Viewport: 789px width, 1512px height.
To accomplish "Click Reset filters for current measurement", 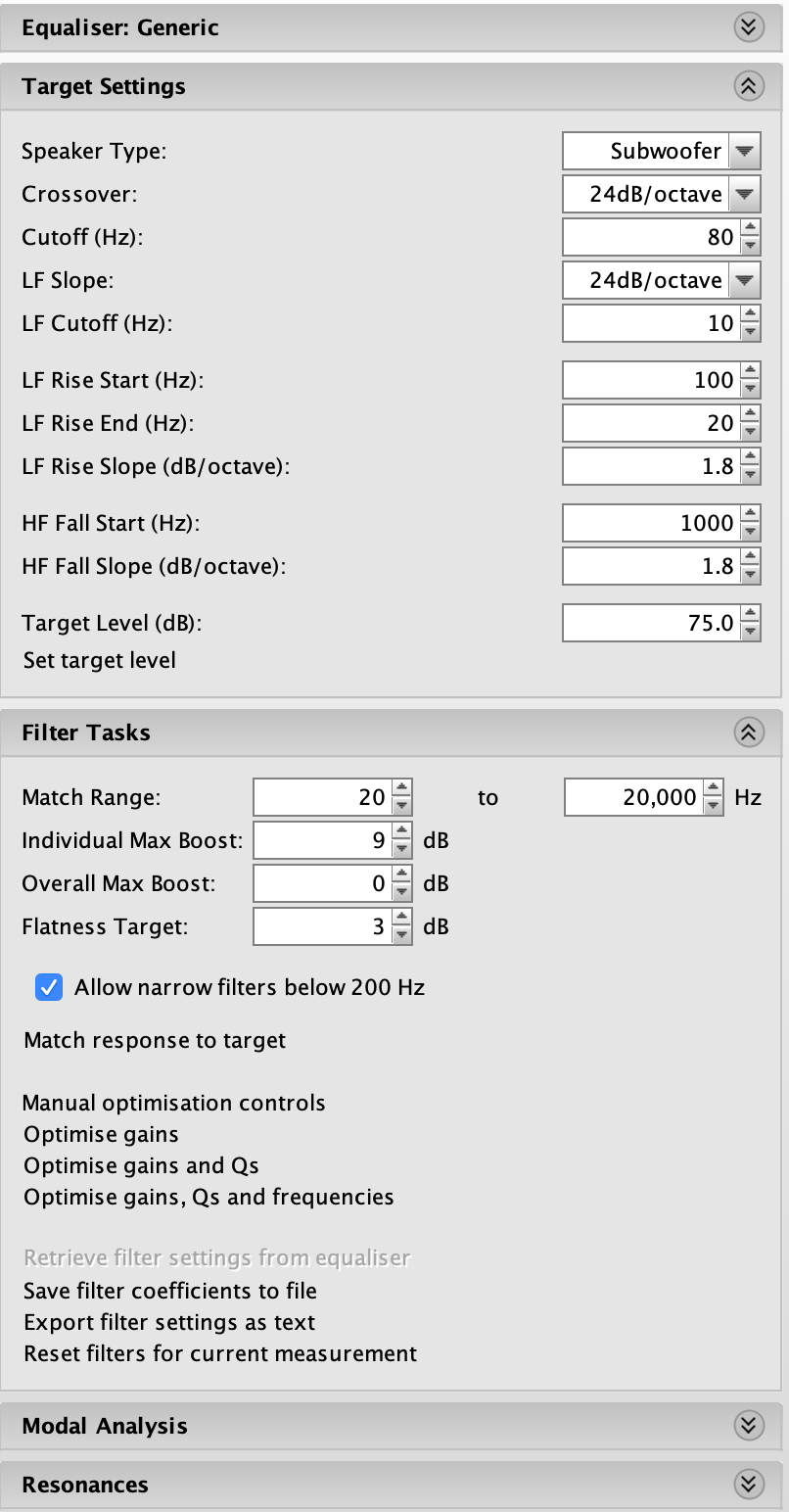I will coord(220,1353).
